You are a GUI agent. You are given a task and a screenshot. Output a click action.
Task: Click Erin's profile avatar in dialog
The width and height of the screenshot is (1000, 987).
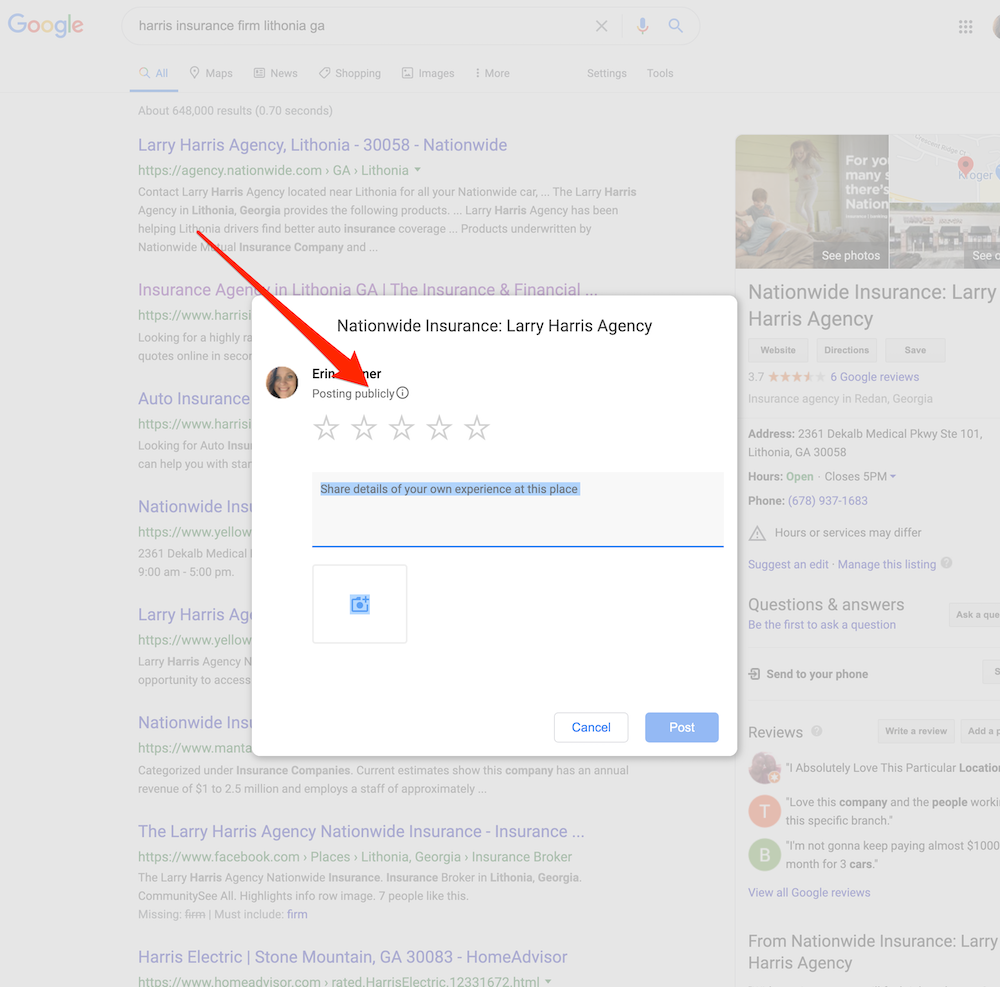click(282, 383)
